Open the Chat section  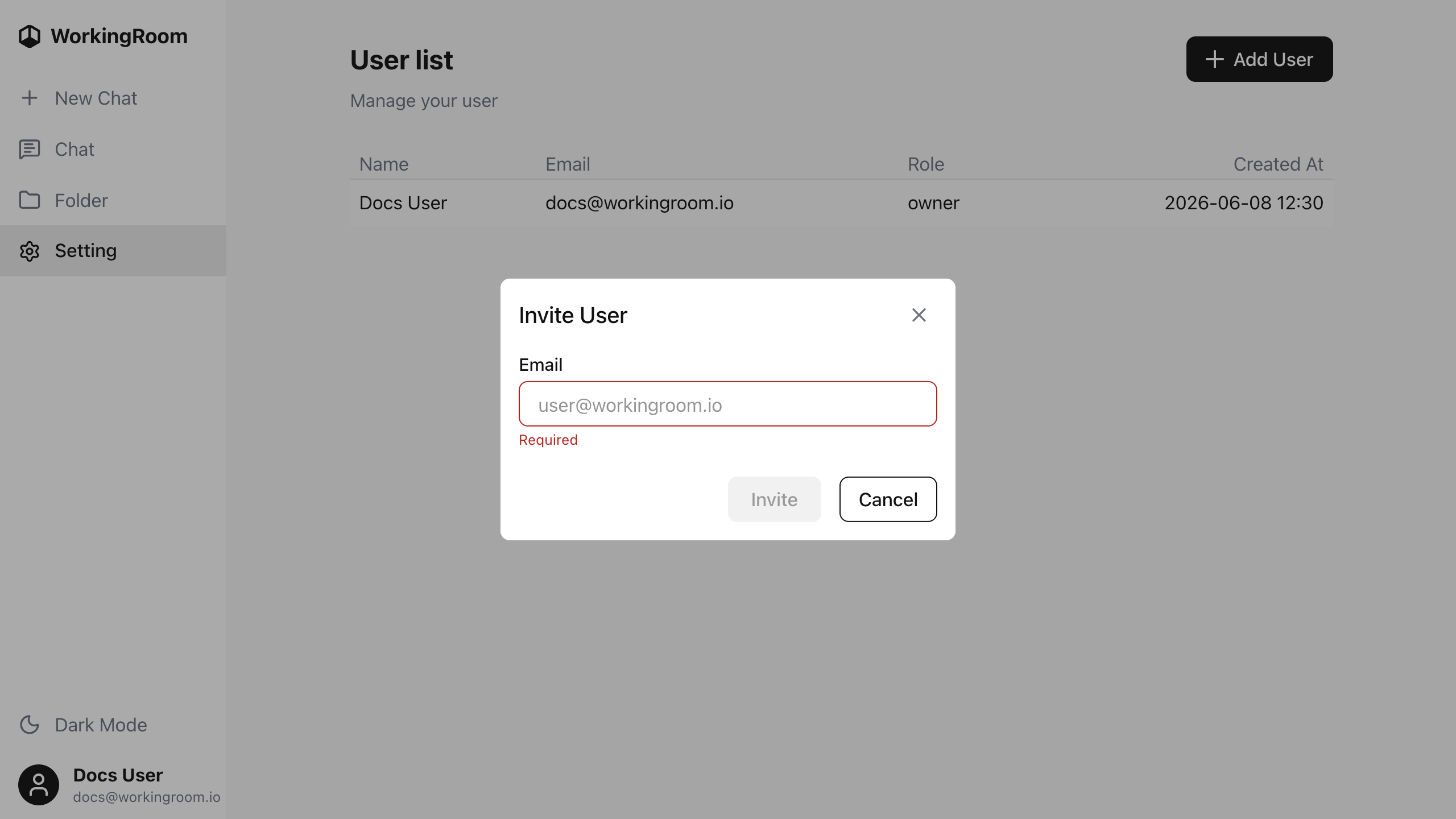pyautogui.click(x=113, y=150)
